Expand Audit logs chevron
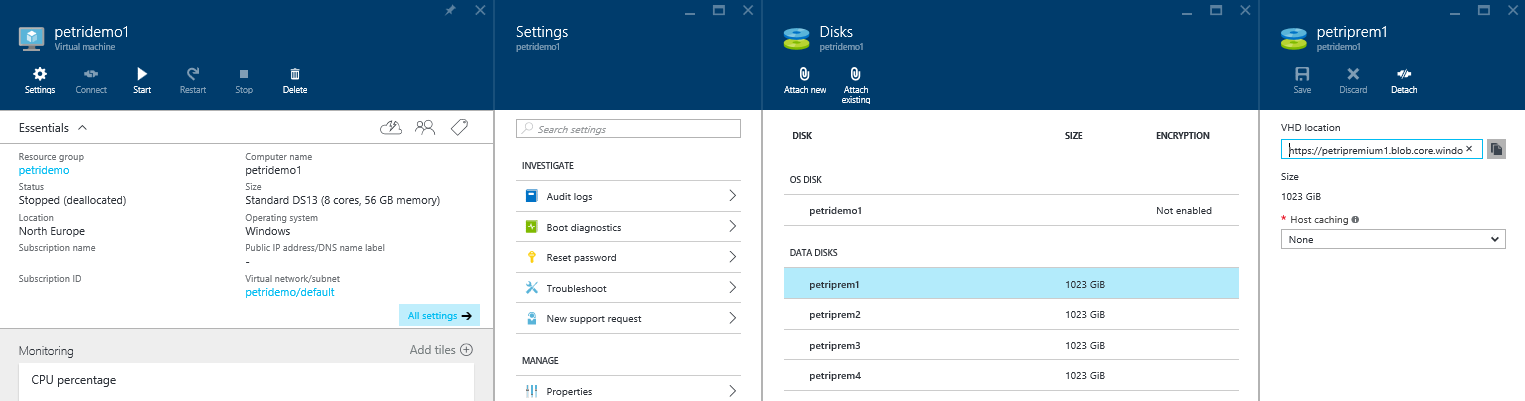This screenshot has height=401, width=1525. pos(732,196)
